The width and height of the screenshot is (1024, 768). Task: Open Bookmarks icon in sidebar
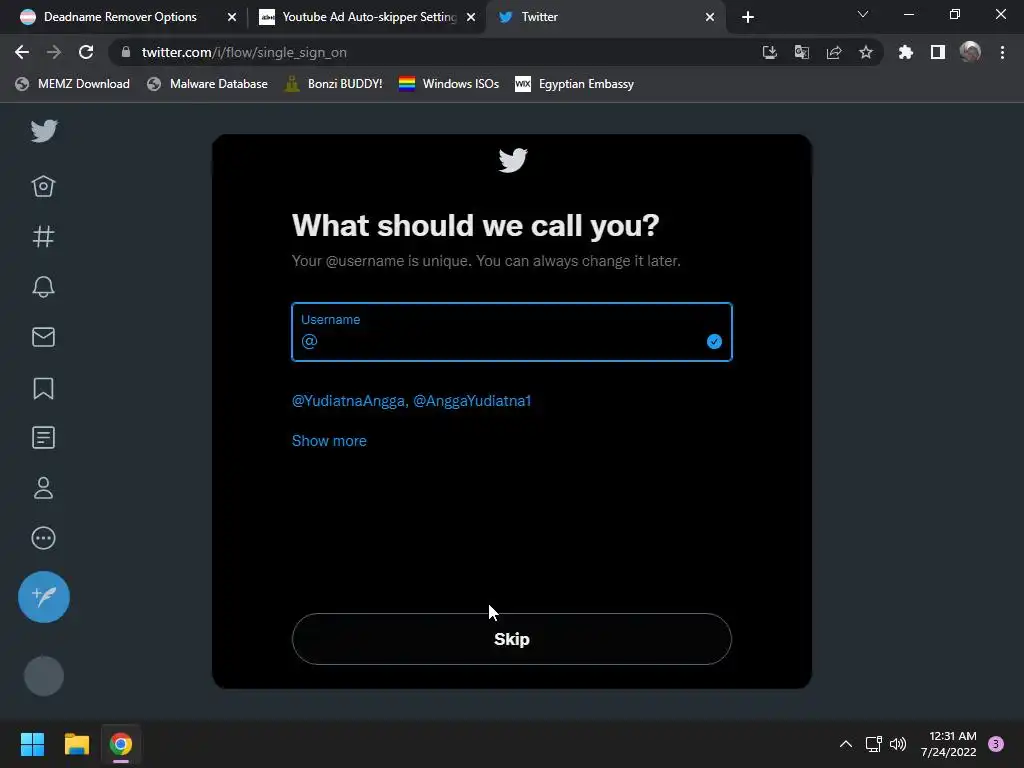pyautogui.click(x=44, y=388)
